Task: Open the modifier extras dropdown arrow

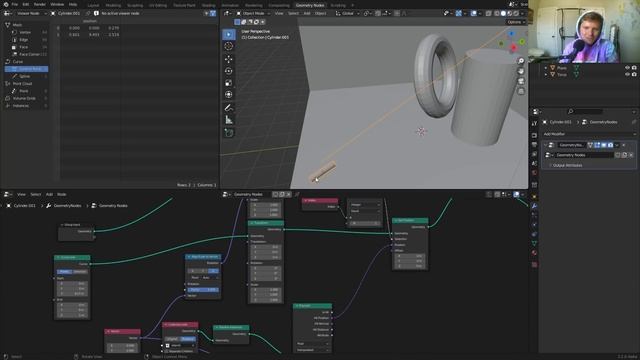Action: [x=617, y=145]
